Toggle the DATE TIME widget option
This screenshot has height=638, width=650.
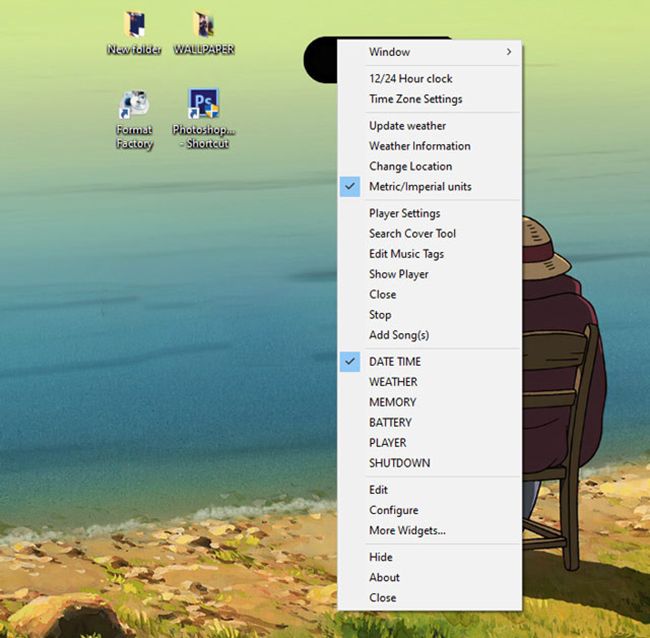tap(429, 361)
